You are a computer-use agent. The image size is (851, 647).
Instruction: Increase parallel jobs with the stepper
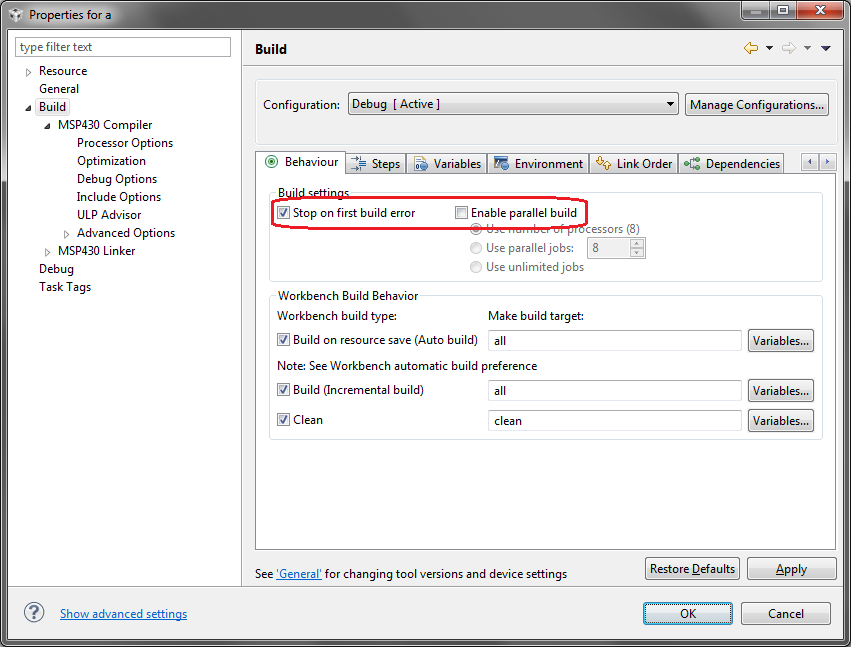[x=637, y=243]
